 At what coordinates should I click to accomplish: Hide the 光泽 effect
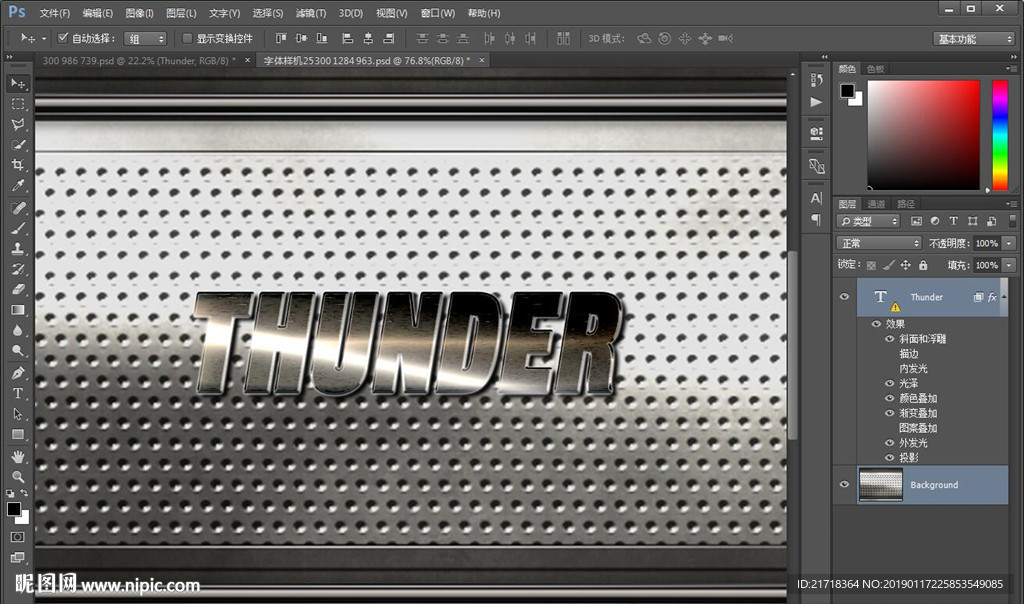(x=889, y=383)
